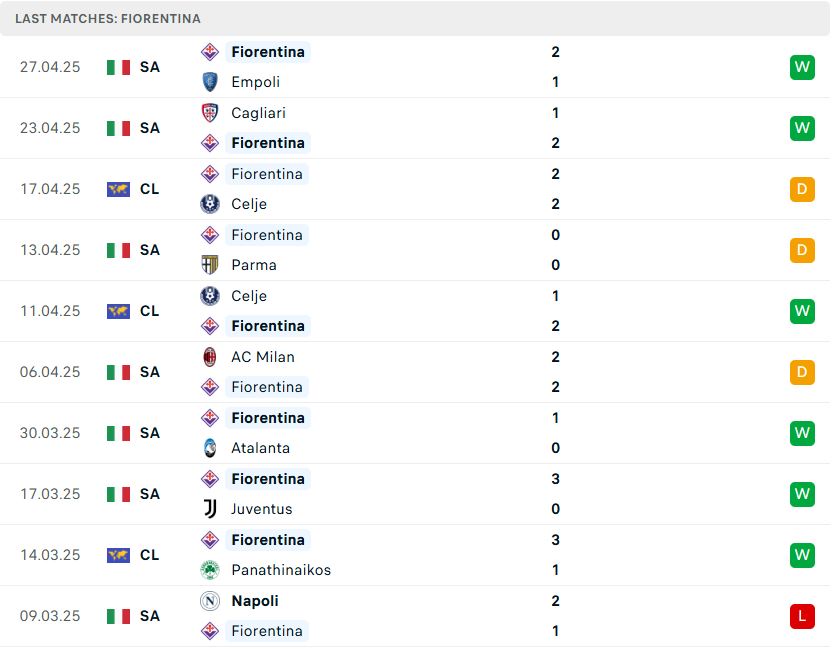Click the Italian flag on 27.04.25
Image resolution: width=833 pixels, height=649 pixels.
pyautogui.click(x=118, y=67)
